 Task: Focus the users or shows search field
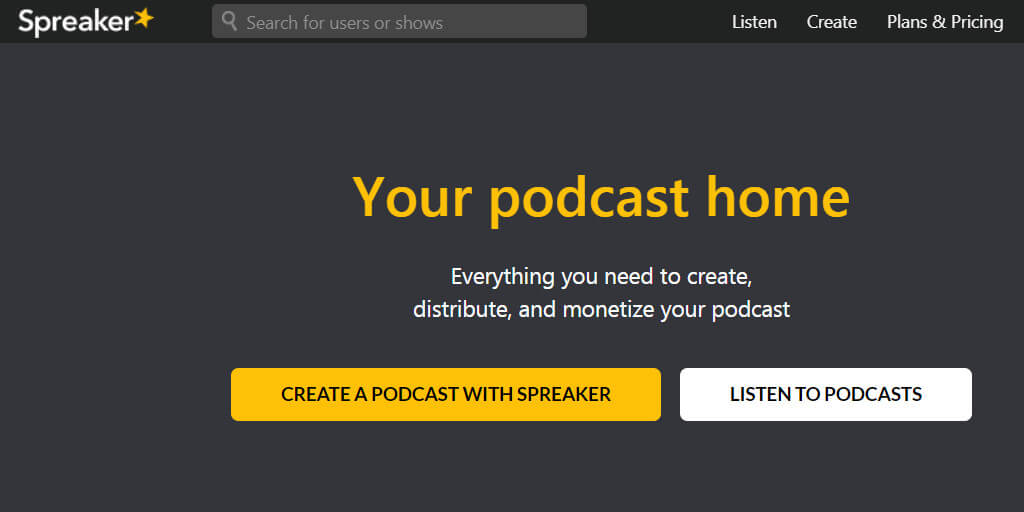click(399, 22)
